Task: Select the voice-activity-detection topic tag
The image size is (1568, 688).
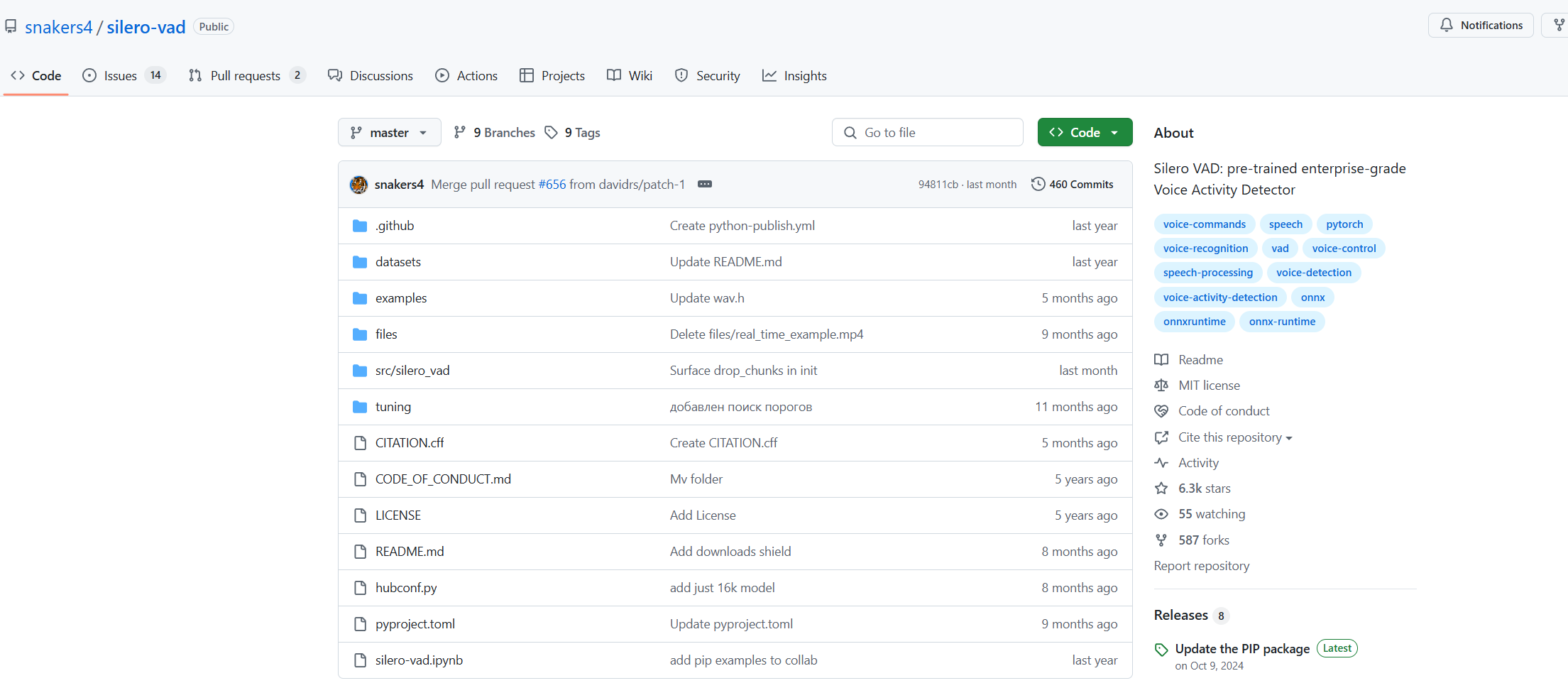Action: pos(1219,297)
